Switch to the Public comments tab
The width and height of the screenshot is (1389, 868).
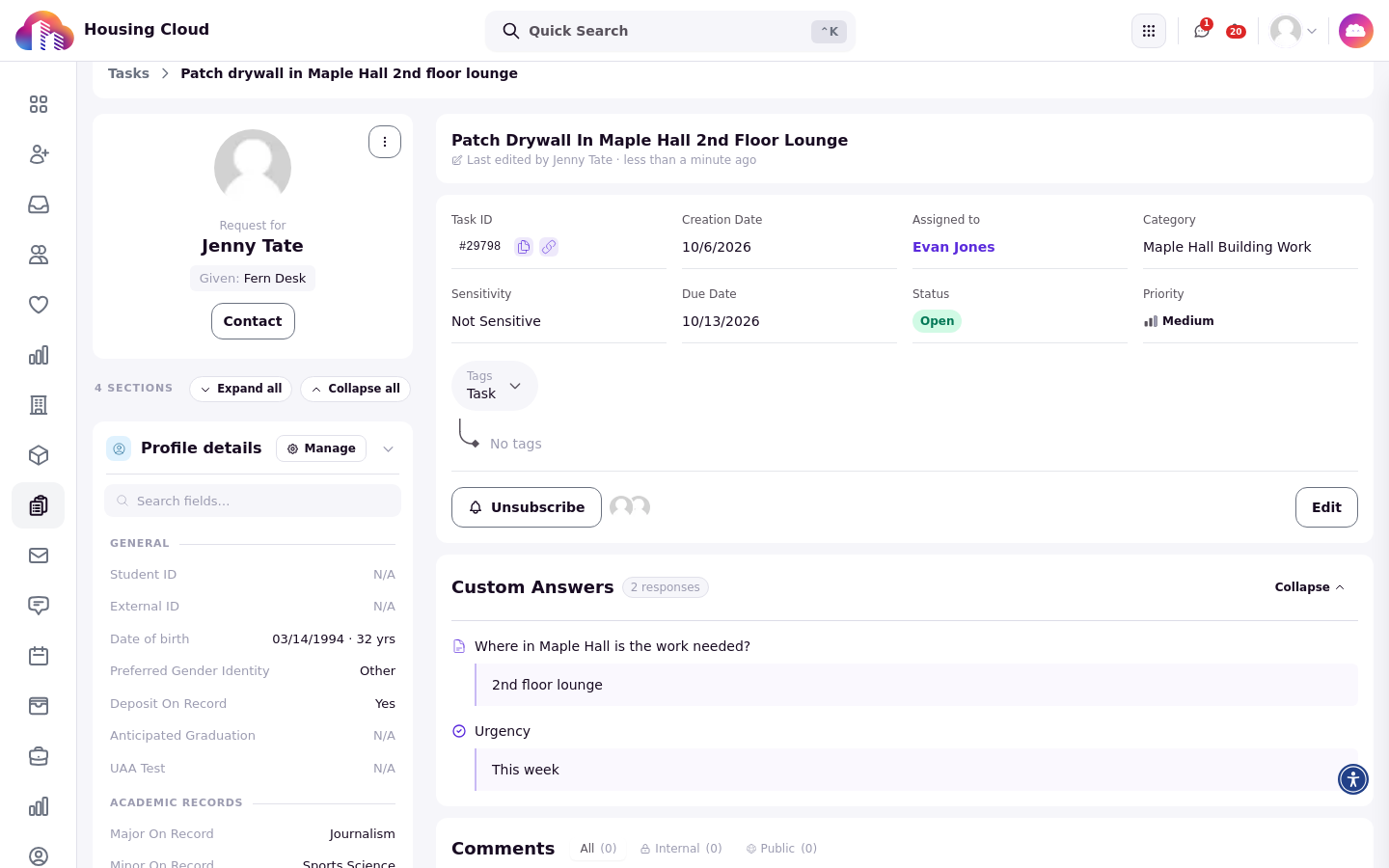click(781, 849)
